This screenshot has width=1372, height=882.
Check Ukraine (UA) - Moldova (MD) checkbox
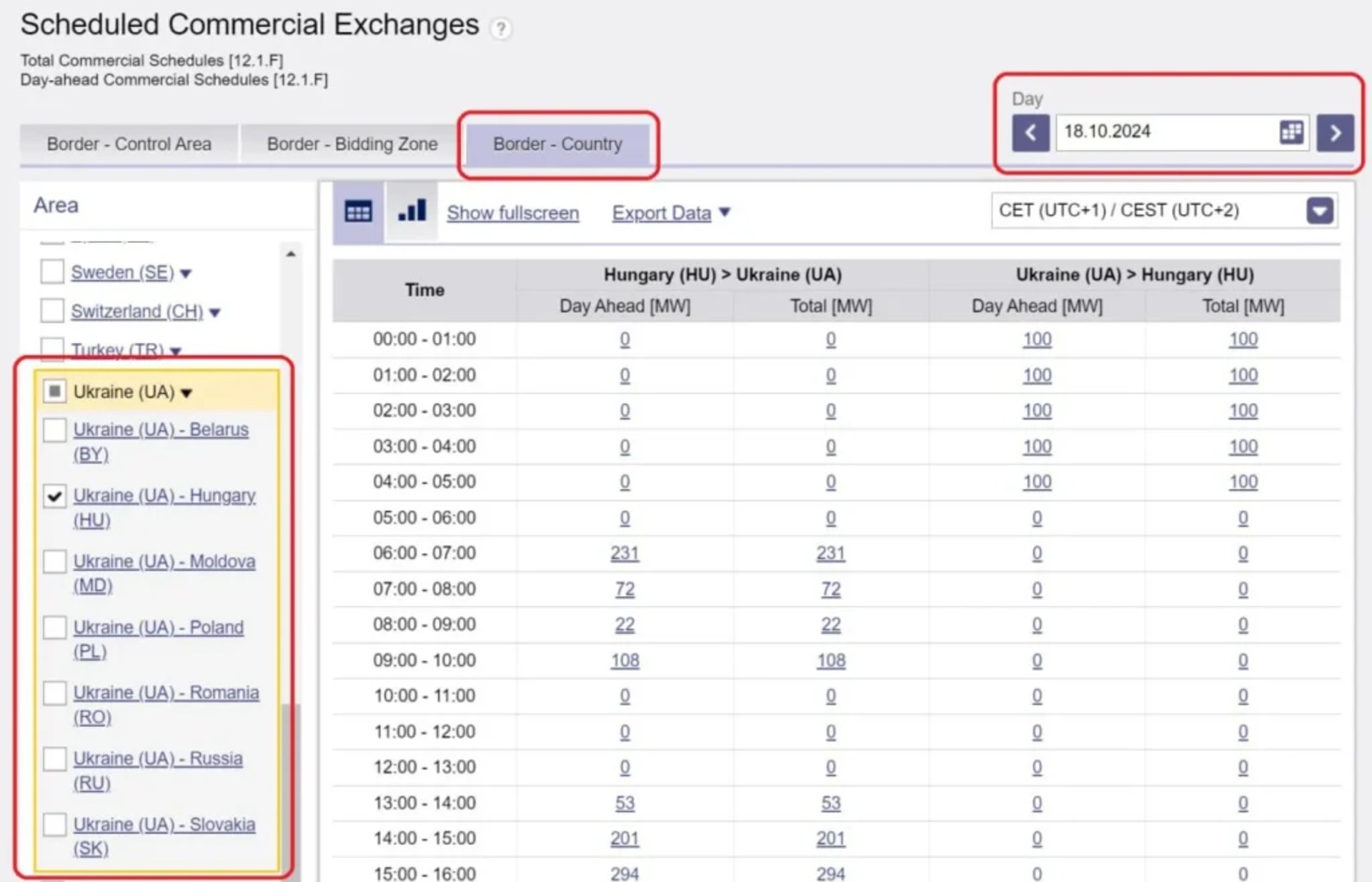(x=54, y=562)
